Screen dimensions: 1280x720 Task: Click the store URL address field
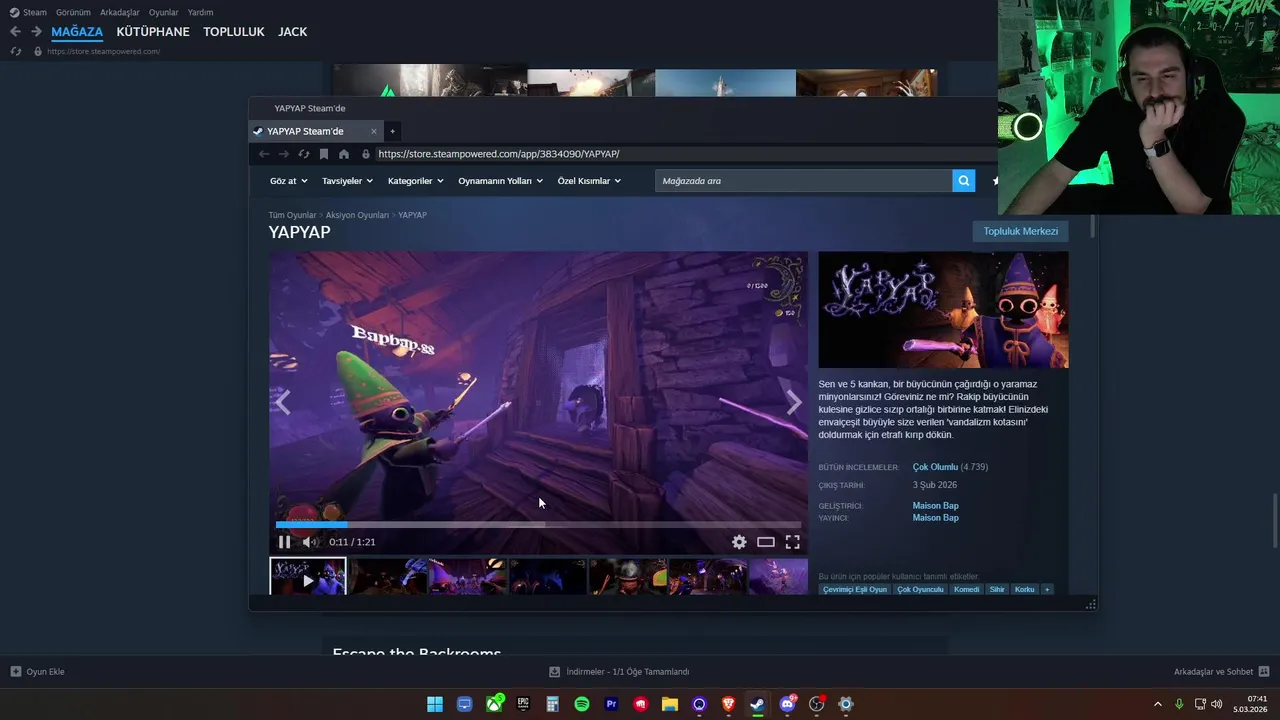click(685, 154)
